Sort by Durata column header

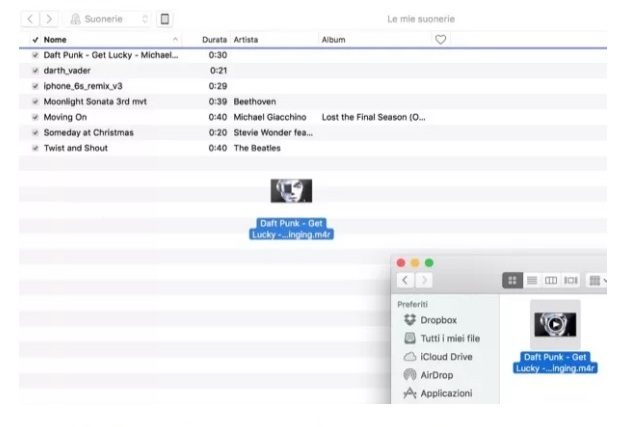coord(214,40)
